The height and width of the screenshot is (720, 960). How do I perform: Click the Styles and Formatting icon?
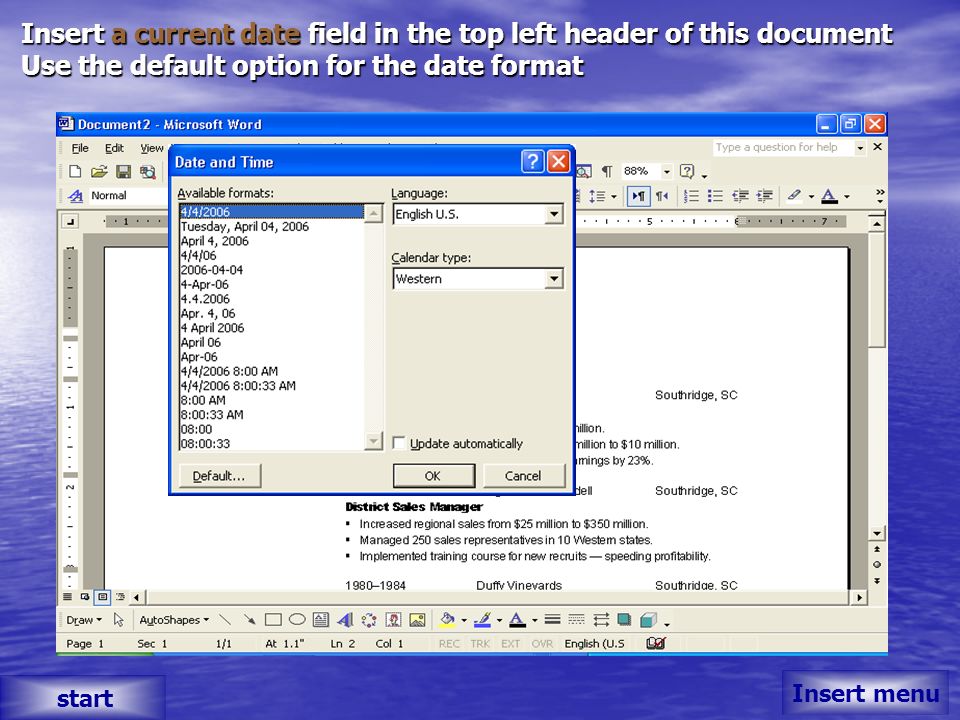coord(75,196)
